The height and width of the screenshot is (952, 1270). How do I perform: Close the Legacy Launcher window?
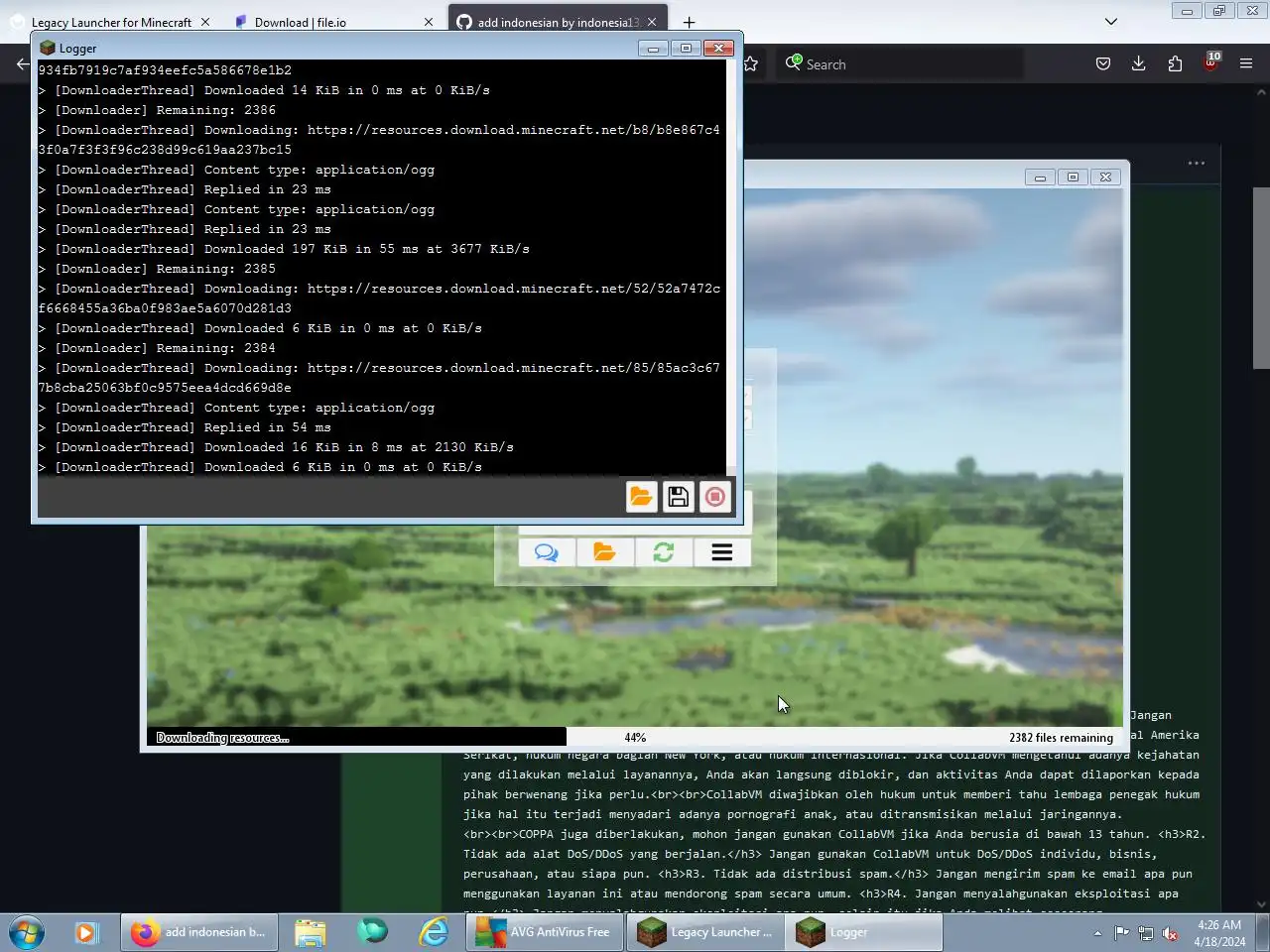tap(1105, 178)
